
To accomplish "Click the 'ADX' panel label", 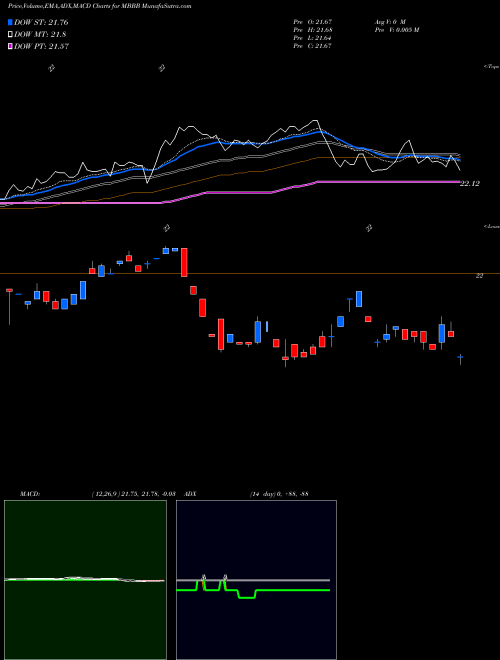I will pyautogui.click(x=190, y=494).
